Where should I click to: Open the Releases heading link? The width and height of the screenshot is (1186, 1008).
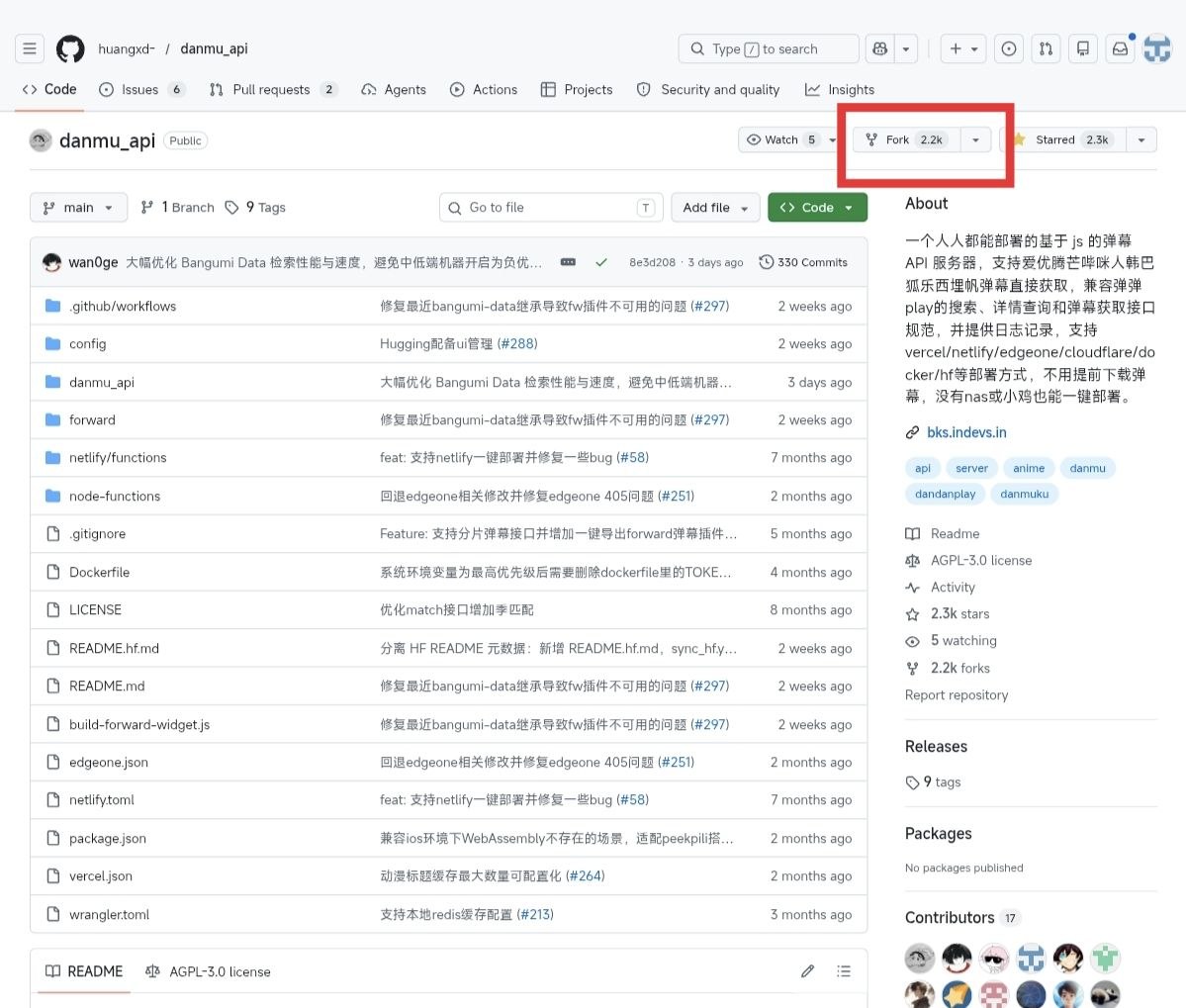coord(936,747)
